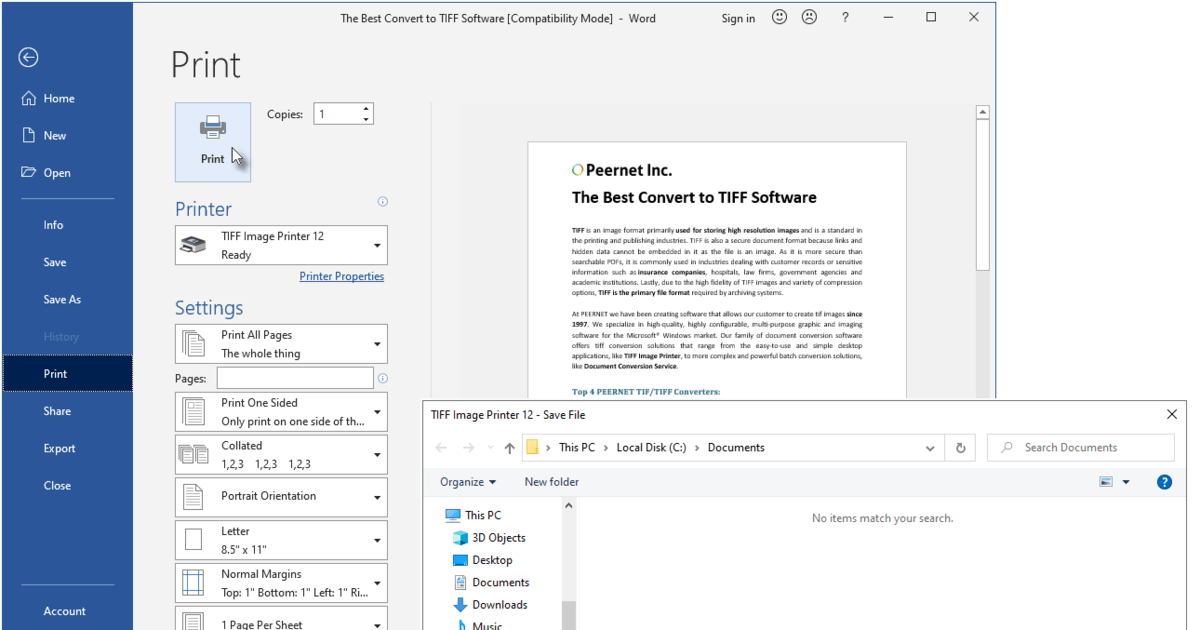
Task: Expand the Organize menu
Action: 467,481
